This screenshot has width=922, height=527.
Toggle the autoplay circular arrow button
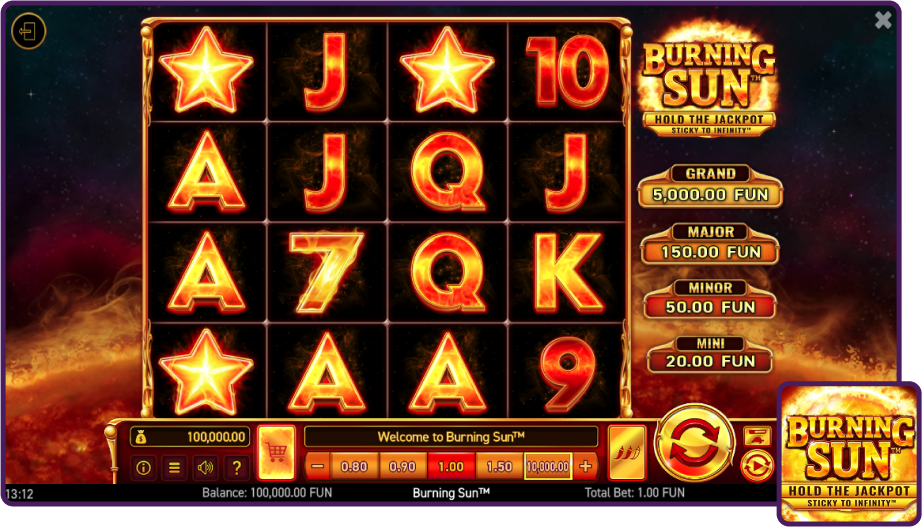(x=757, y=465)
